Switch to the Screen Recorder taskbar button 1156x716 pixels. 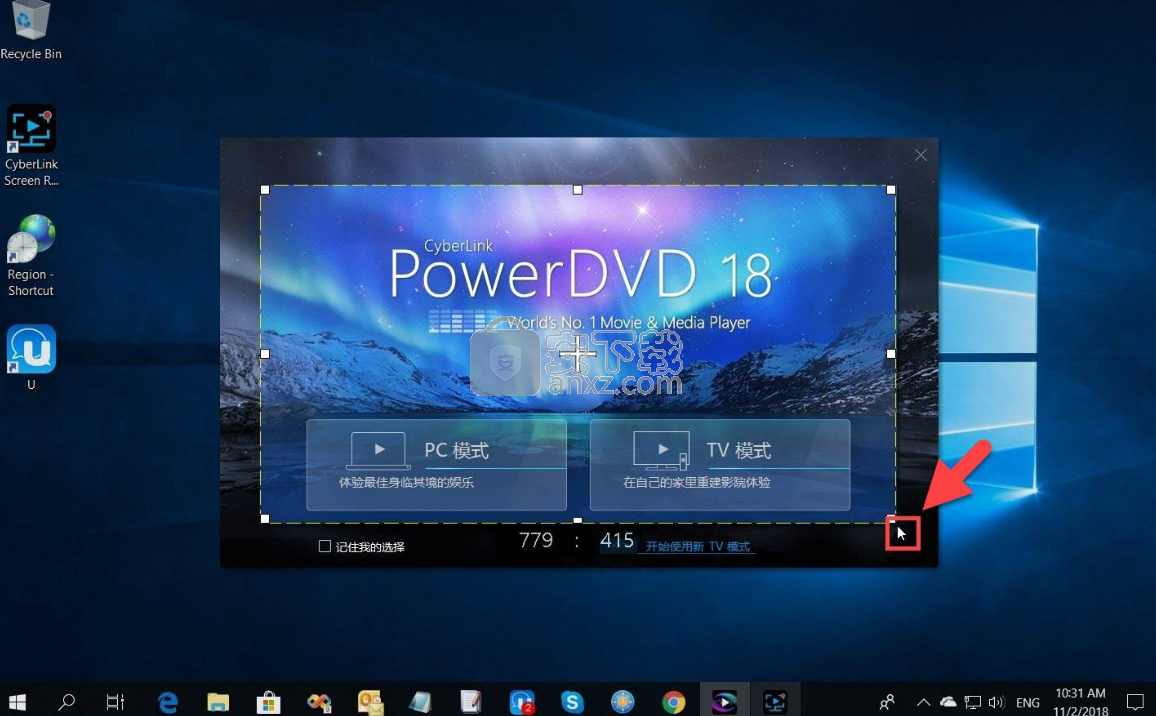775,701
